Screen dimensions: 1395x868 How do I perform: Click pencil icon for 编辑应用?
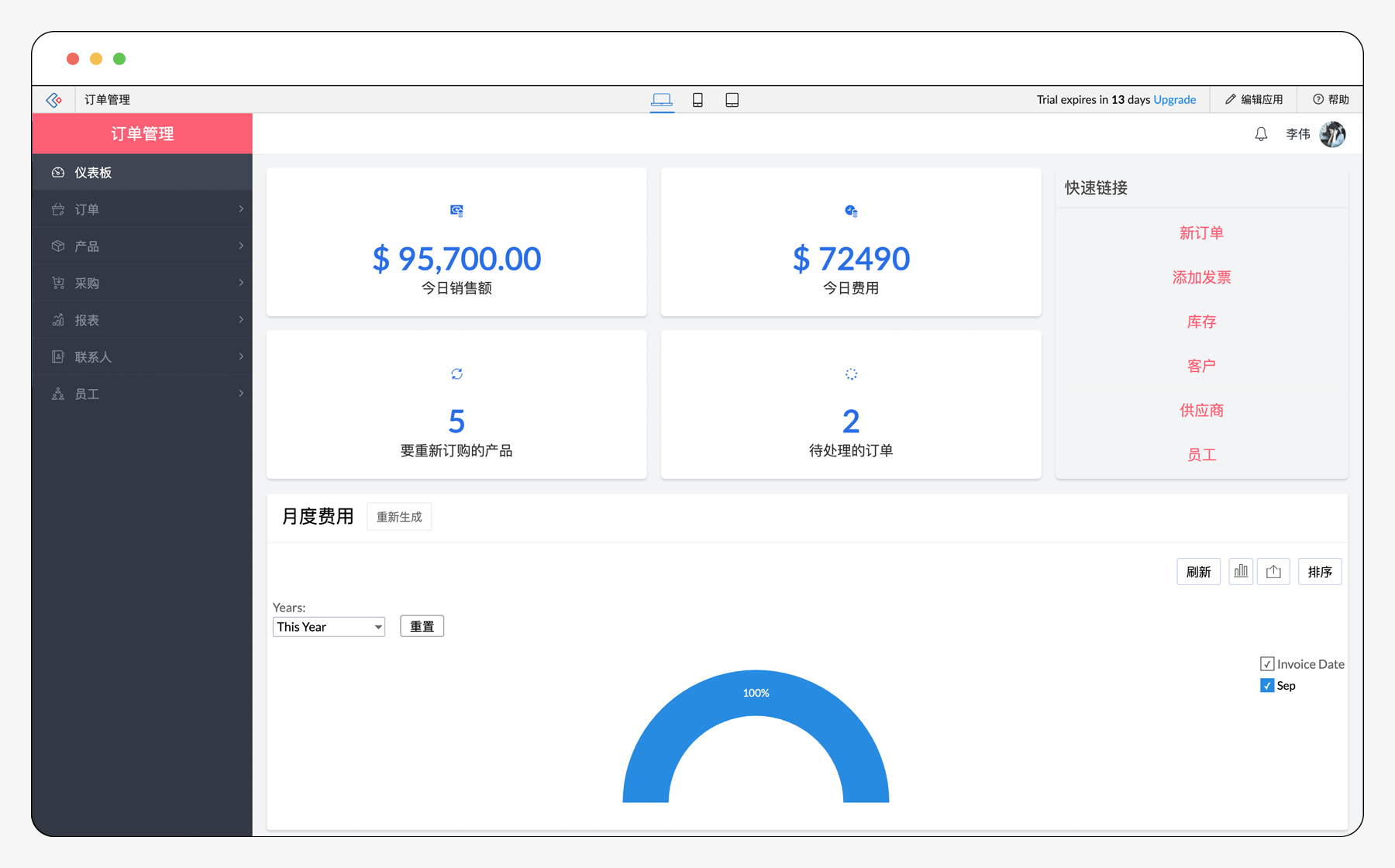coord(1230,99)
